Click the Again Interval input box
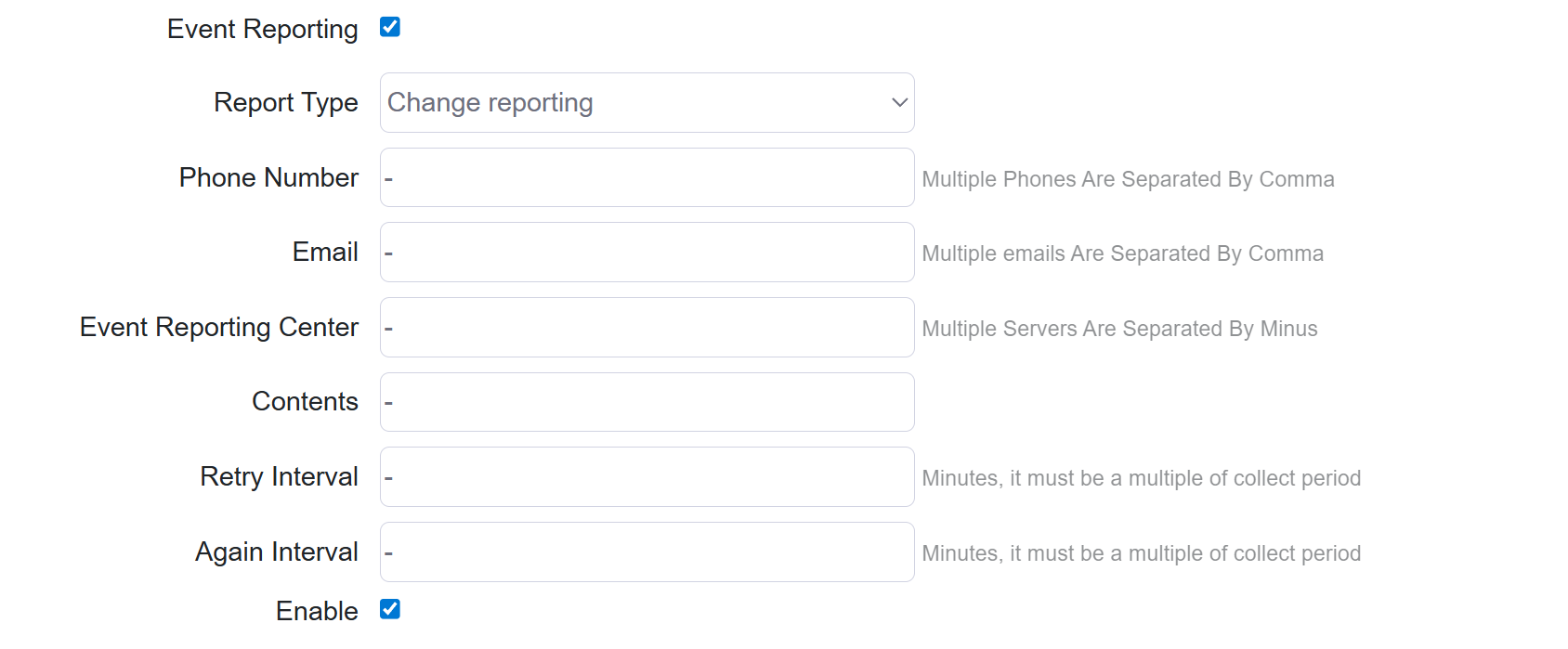The height and width of the screenshot is (649, 1568). coord(647,552)
